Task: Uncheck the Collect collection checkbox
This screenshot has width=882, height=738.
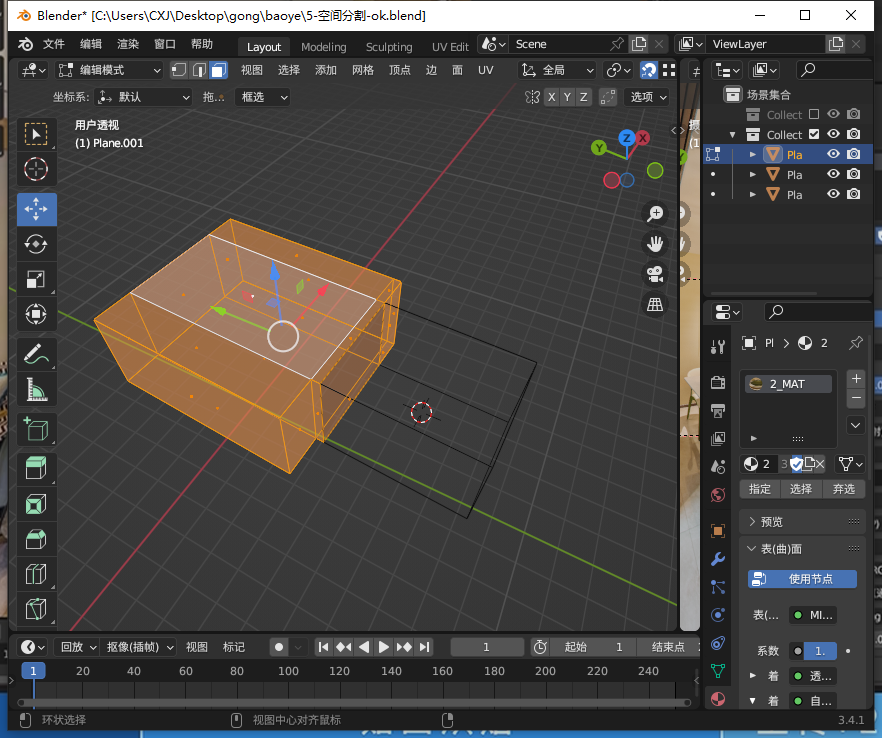Action: point(813,135)
